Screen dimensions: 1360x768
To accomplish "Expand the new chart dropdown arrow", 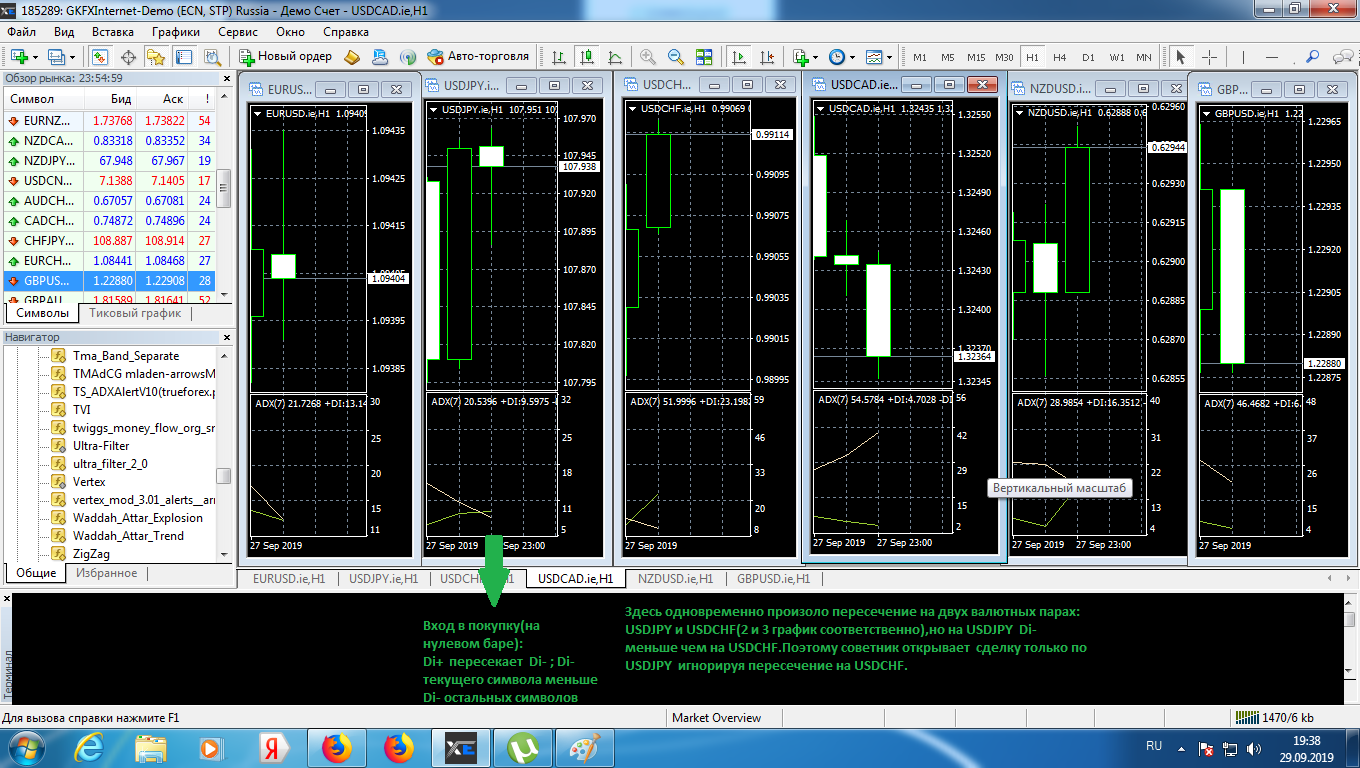I will pos(36,57).
